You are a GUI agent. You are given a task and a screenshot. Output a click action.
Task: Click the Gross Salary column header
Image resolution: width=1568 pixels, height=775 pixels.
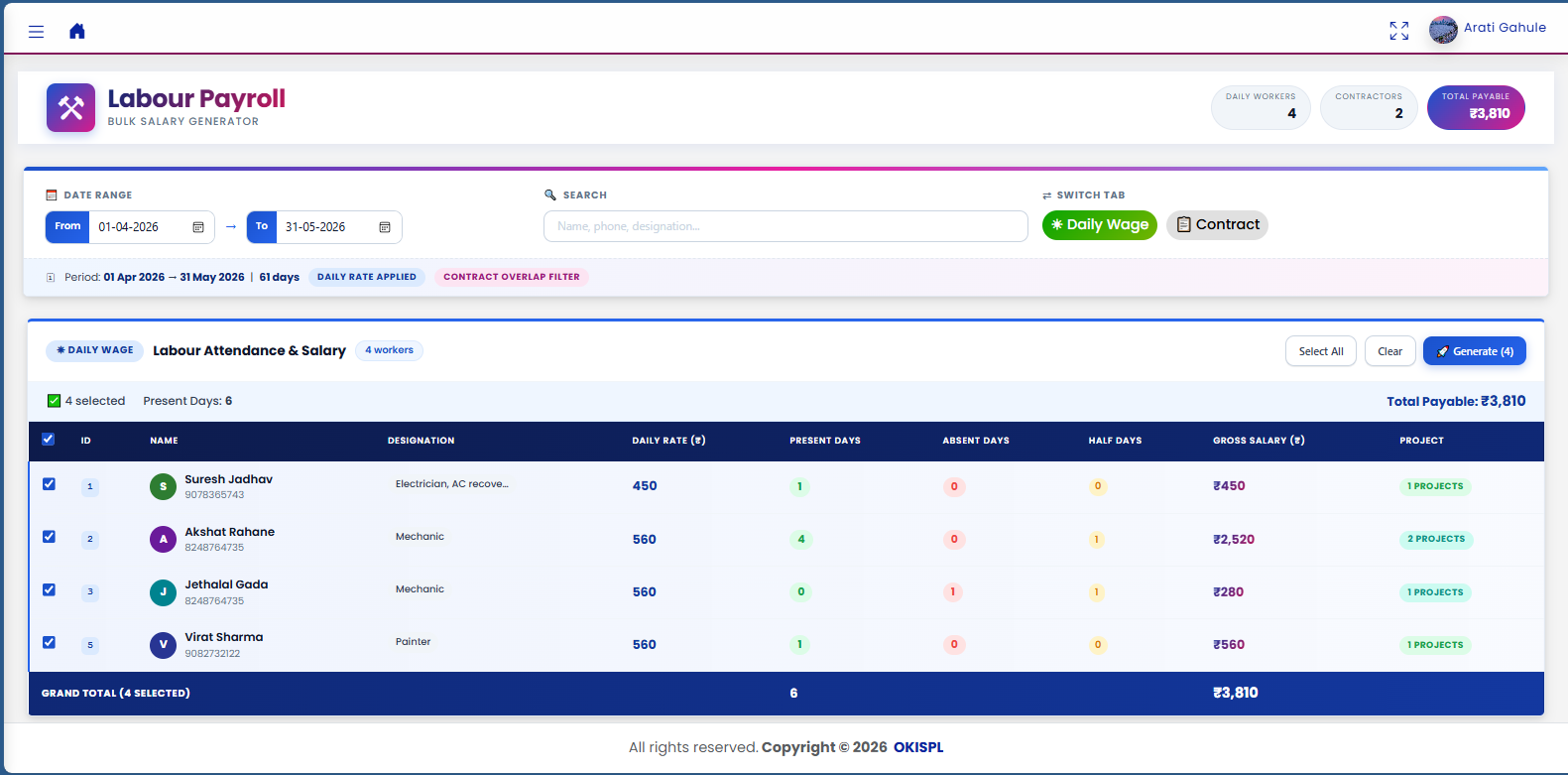[1259, 441]
